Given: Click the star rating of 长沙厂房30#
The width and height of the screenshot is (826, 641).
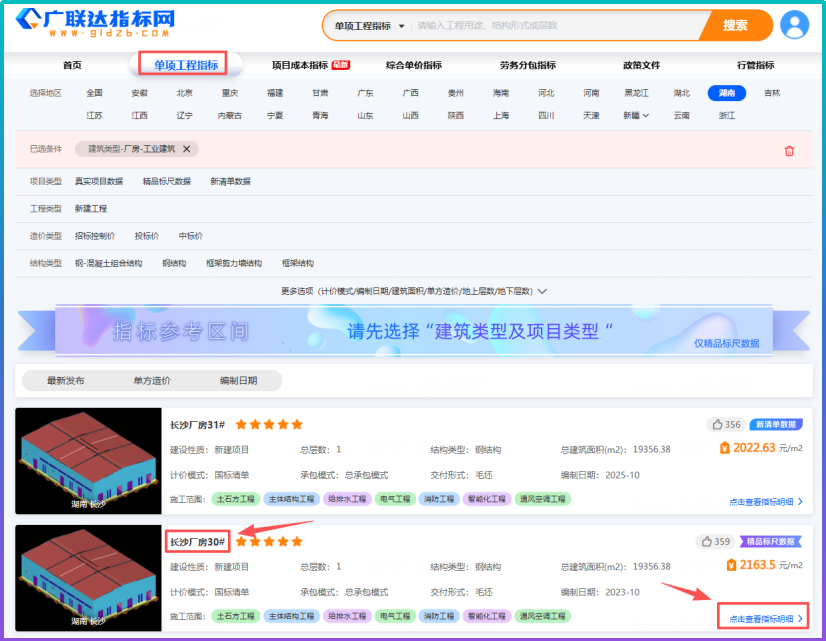Looking at the screenshot, I should [269, 541].
